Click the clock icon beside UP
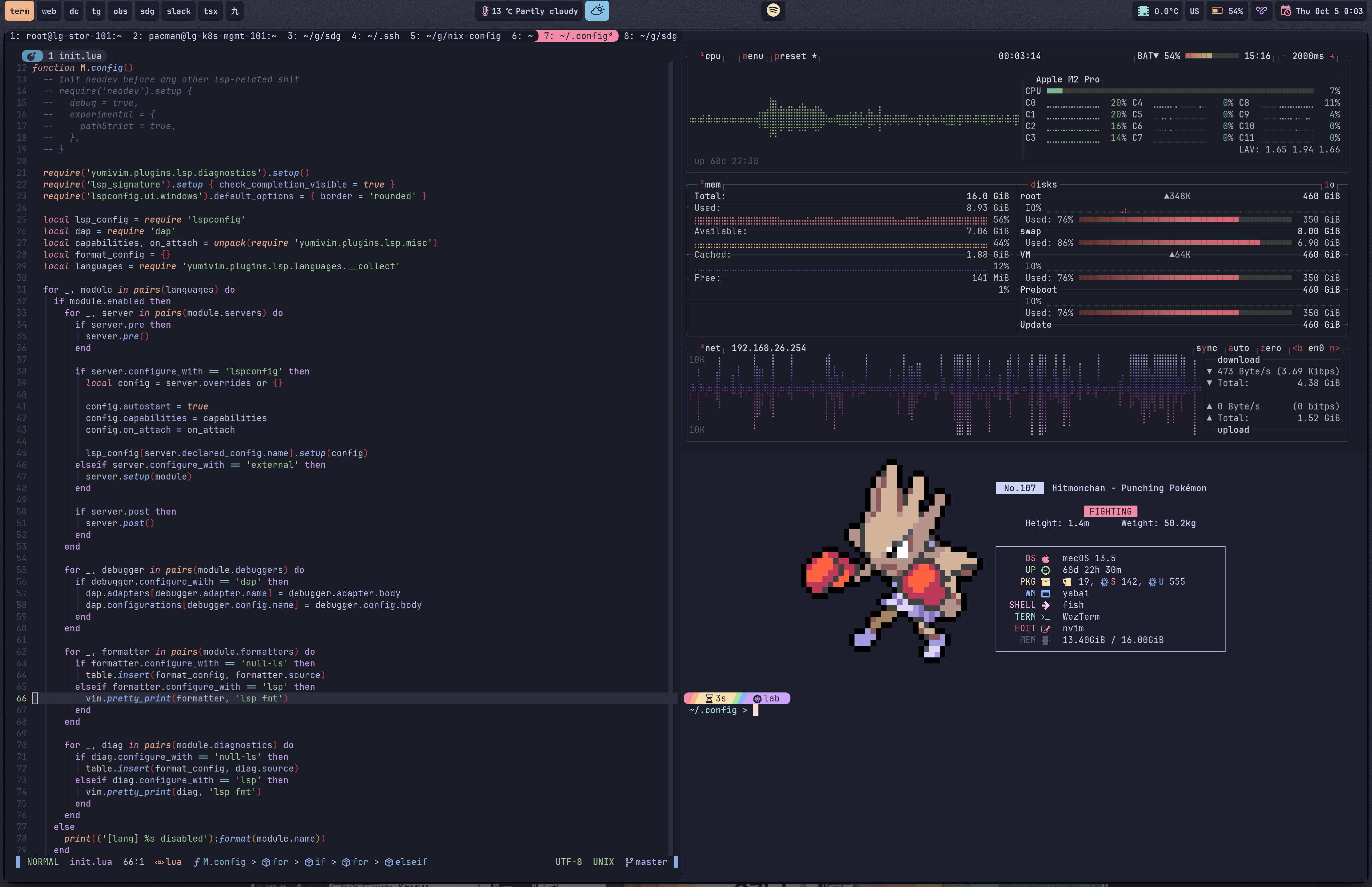This screenshot has height=887, width=1372. [x=1046, y=570]
